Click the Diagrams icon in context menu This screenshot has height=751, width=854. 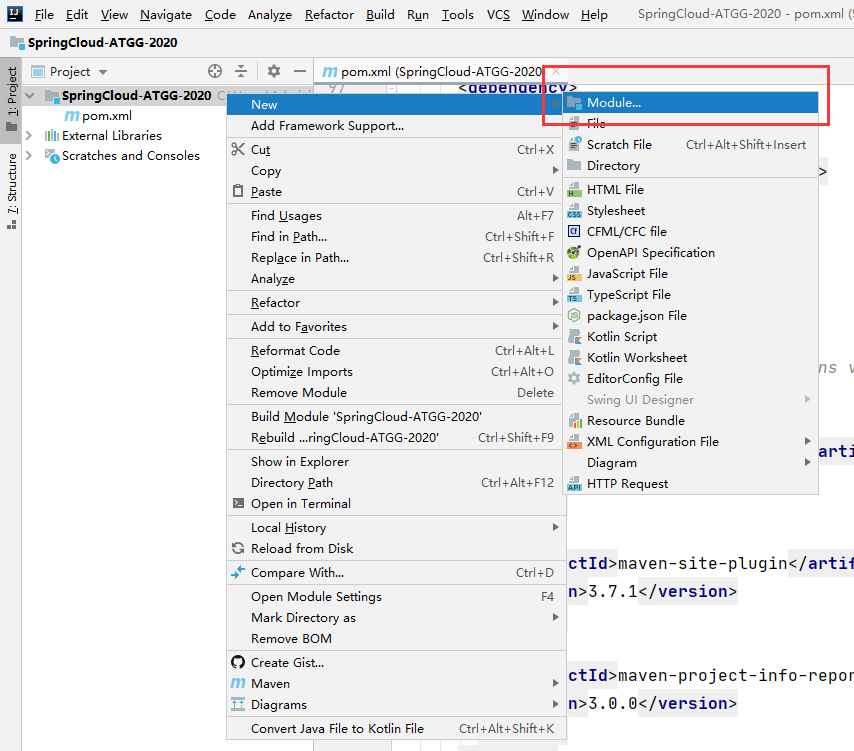pos(238,704)
